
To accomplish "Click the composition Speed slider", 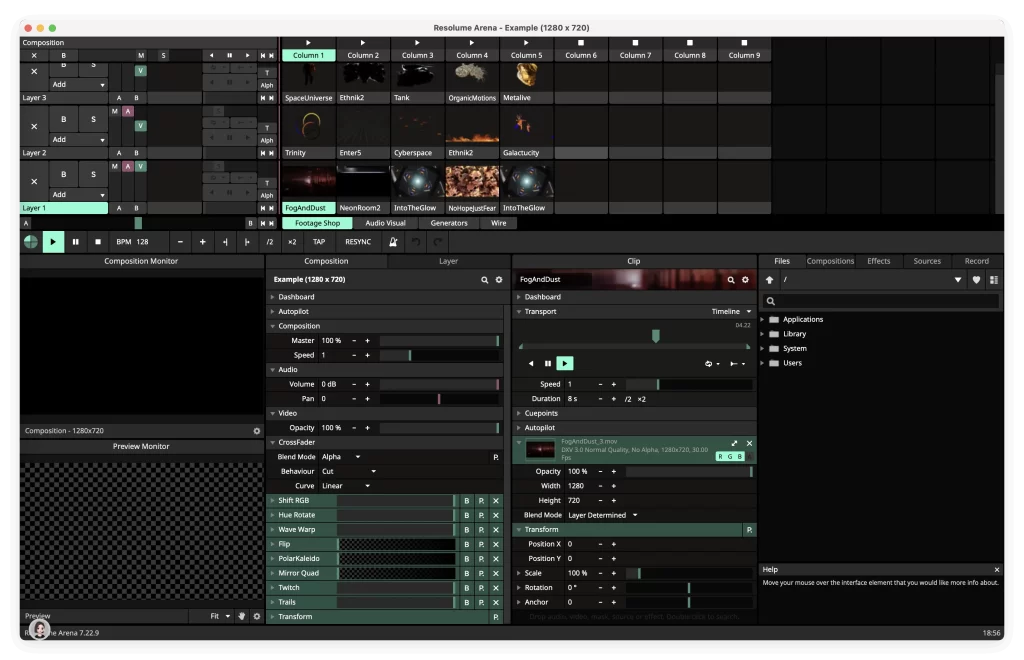I will [410, 354].
